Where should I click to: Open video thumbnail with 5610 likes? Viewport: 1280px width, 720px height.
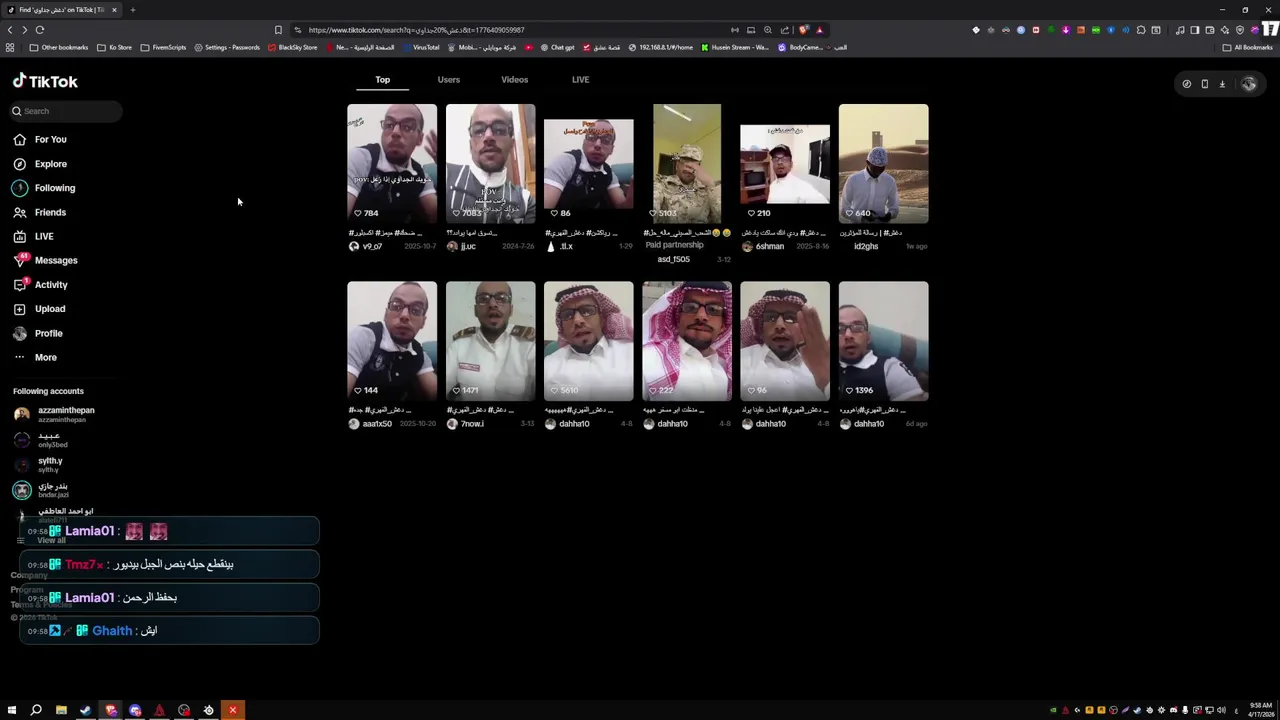[x=588, y=341]
